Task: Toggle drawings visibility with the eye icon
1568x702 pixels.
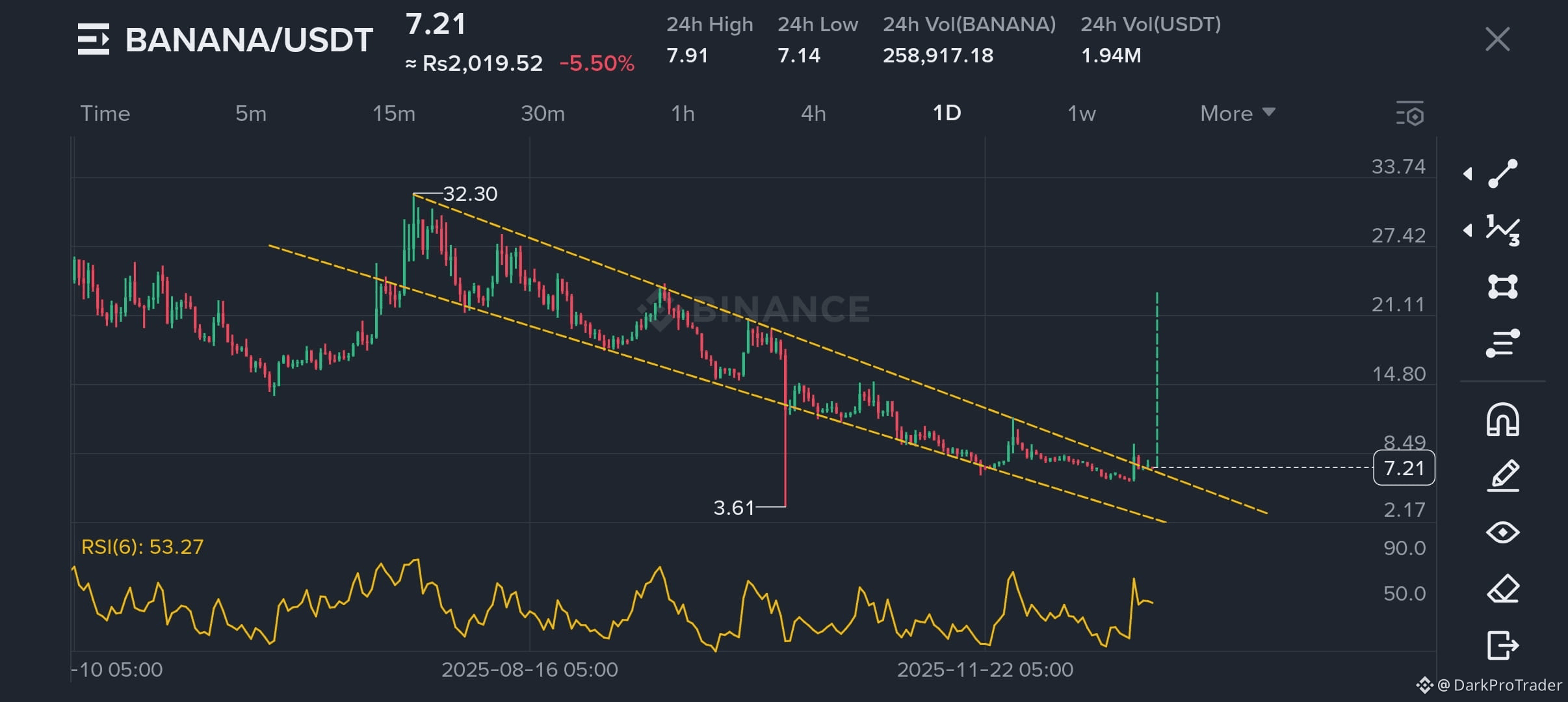Action: (1503, 533)
